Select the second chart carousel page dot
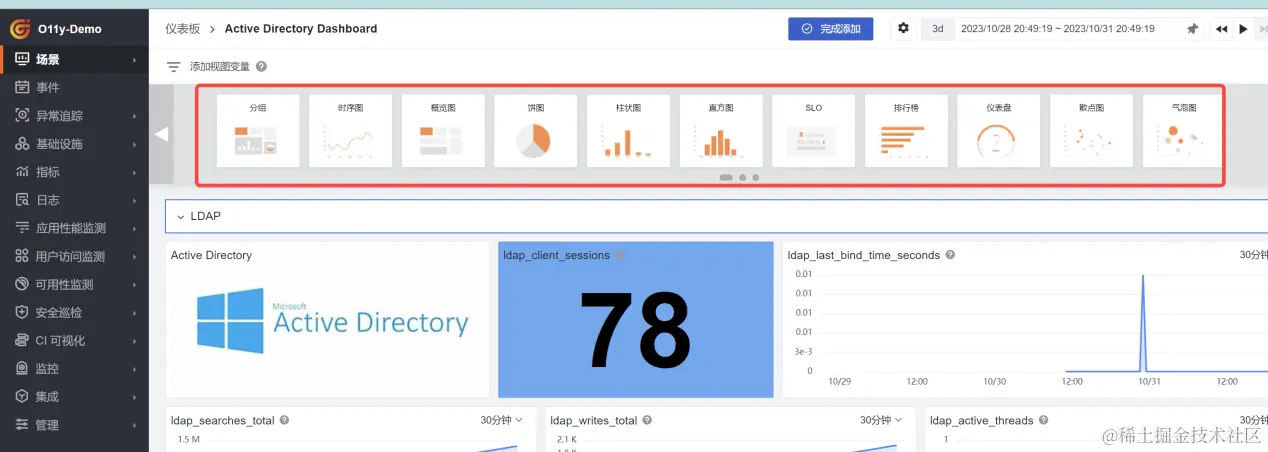 [742, 177]
